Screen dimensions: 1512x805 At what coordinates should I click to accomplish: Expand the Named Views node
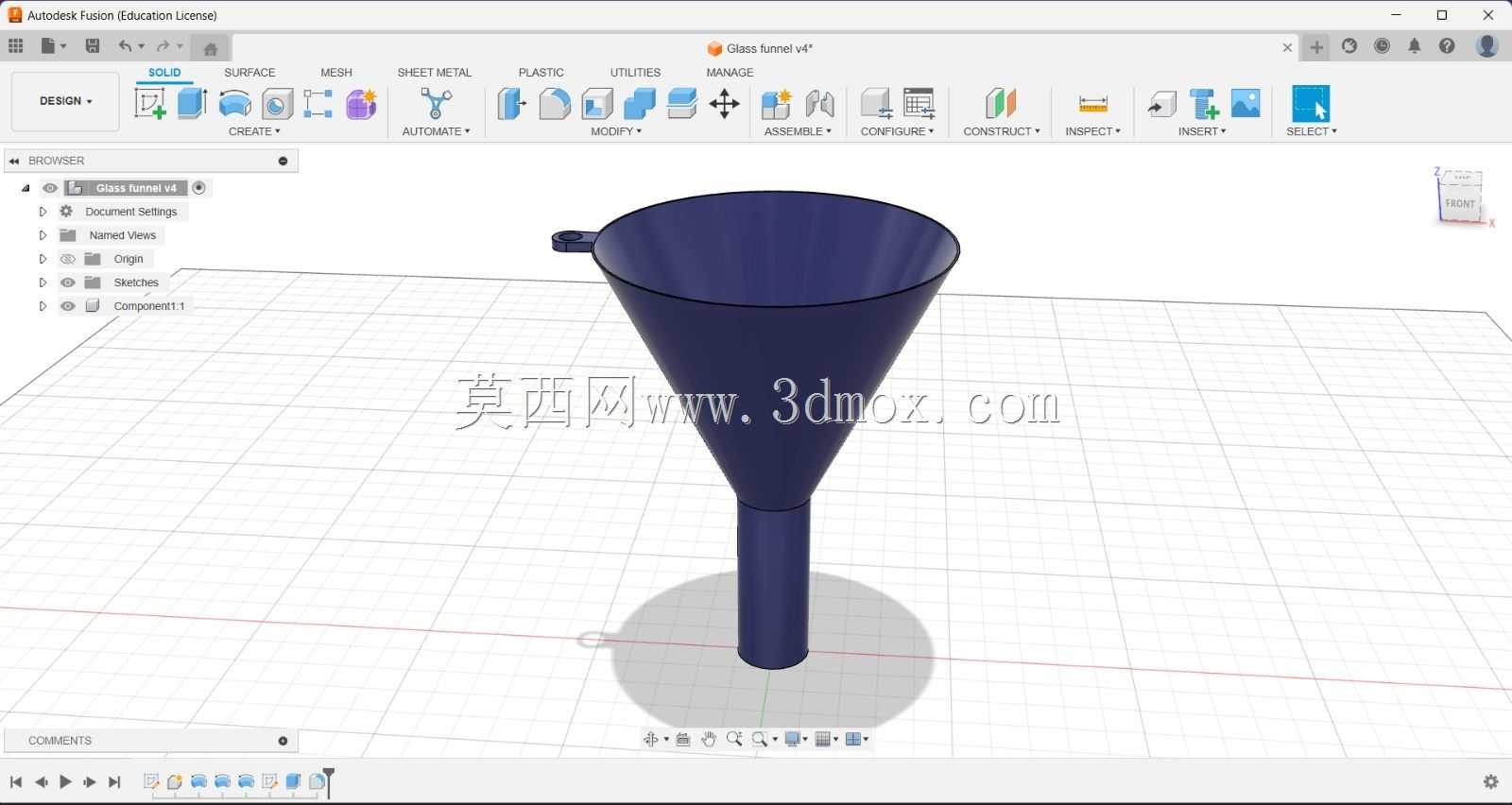pos(43,235)
